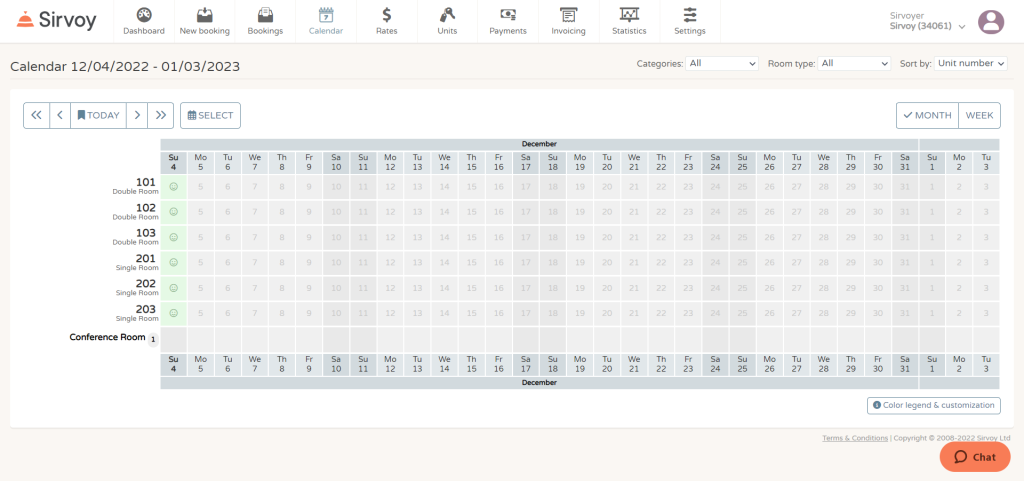
Task: Open Color legend & customization
Action: (934, 405)
